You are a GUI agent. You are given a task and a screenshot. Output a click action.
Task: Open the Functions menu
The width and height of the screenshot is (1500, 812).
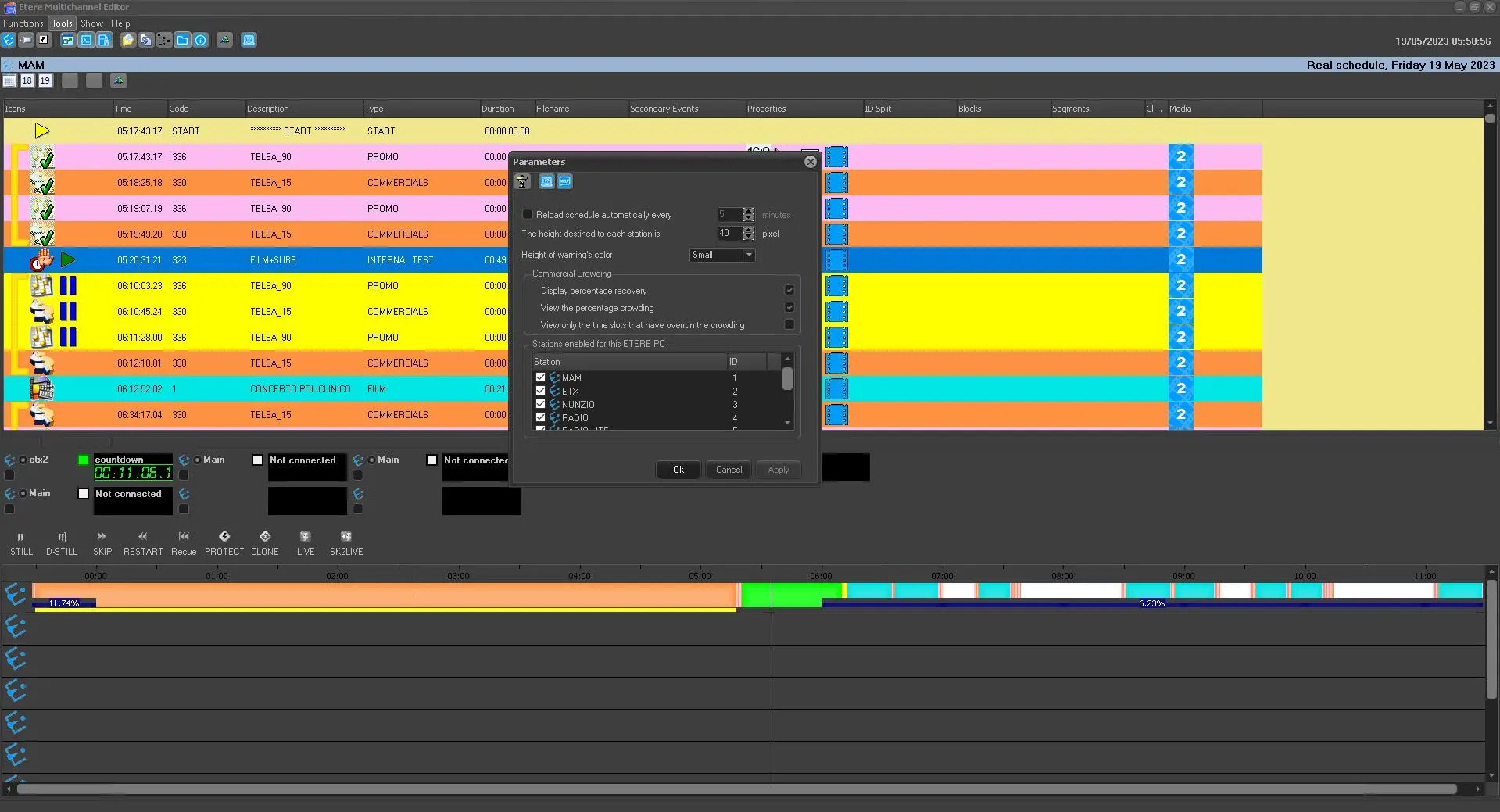(x=23, y=23)
